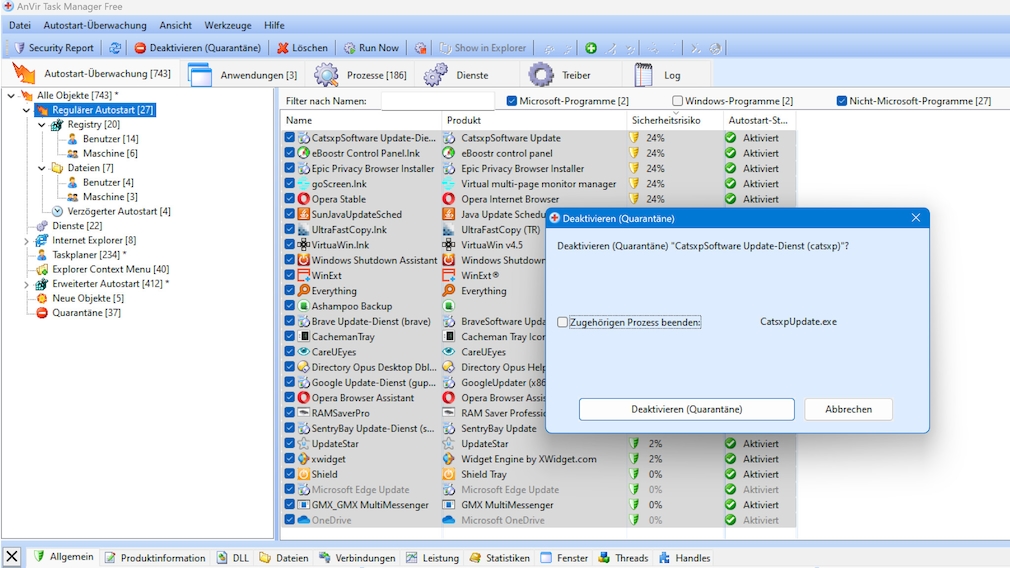Open the Datei menu
The height and width of the screenshot is (568, 1010).
click(19, 25)
